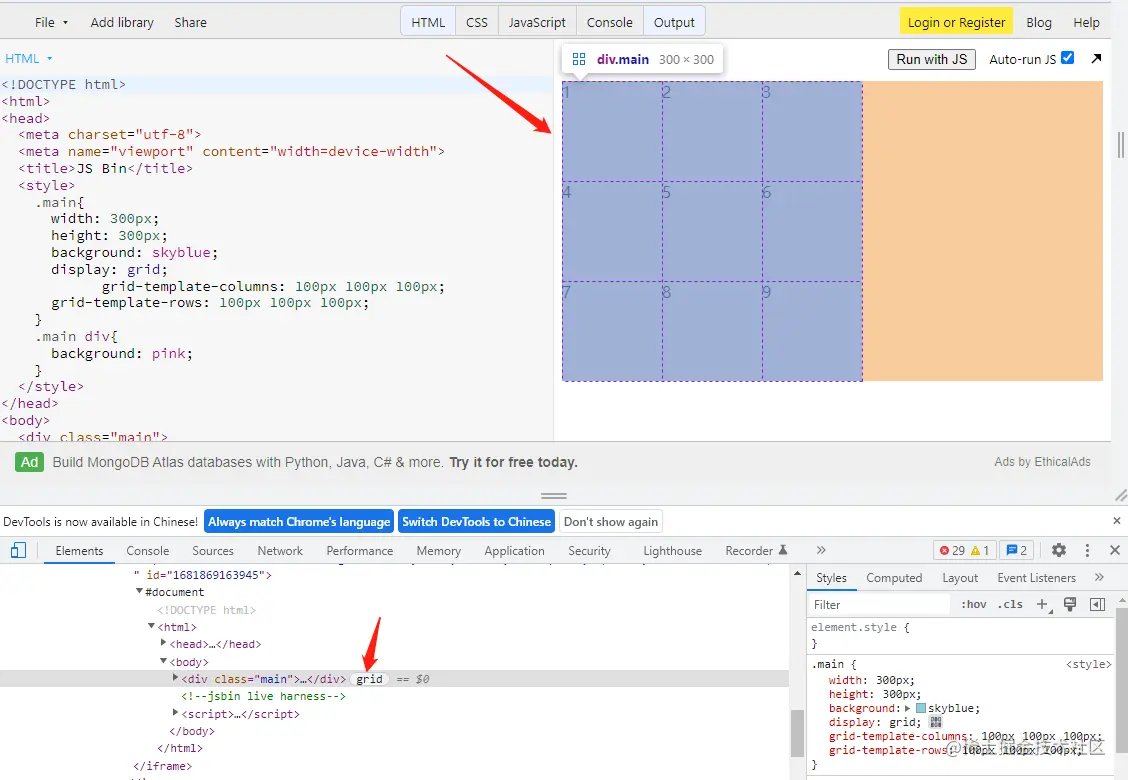Pop out the JS Bin output panel arrow

[x=1096, y=59]
